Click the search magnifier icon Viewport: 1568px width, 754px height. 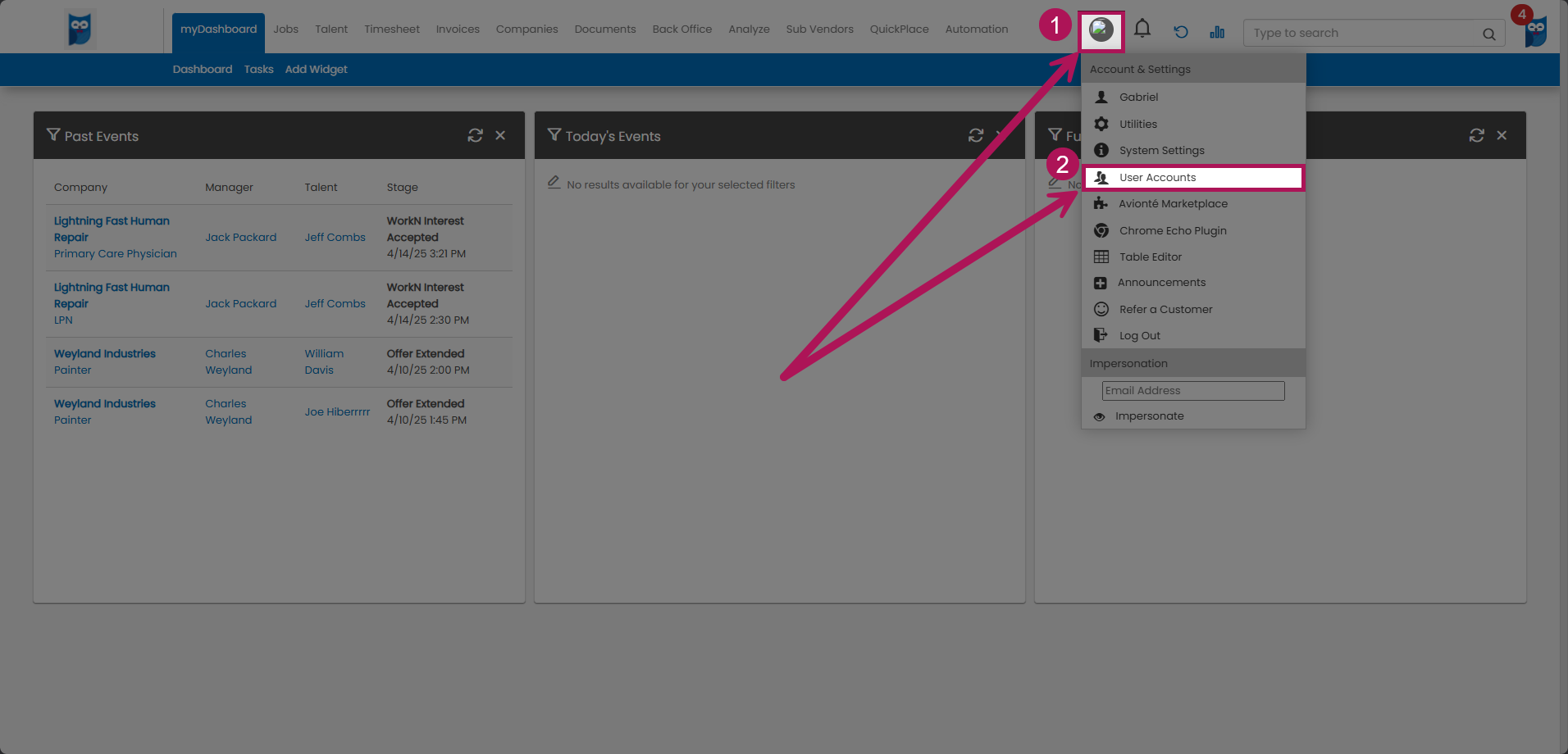pos(1488,34)
